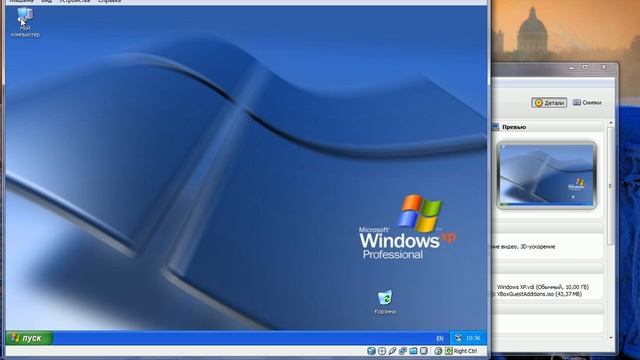Switch to Снимки view in VirtualBox Manager
The image size is (640, 360).
[x=587, y=102]
